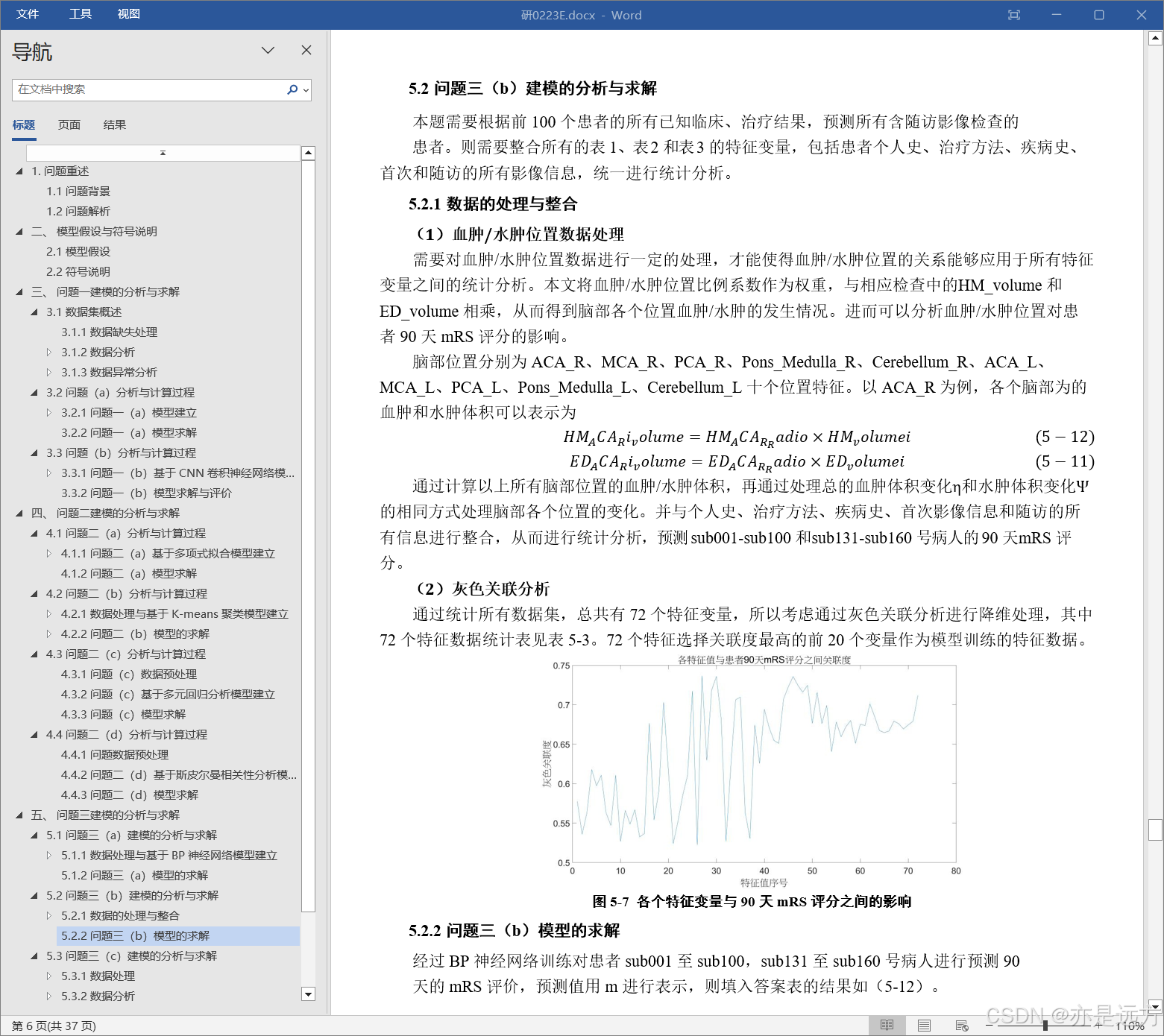Go to heading '1.1 问题背景'
This screenshot has height=1036, width=1164.
pyautogui.click(x=78, y=192)
